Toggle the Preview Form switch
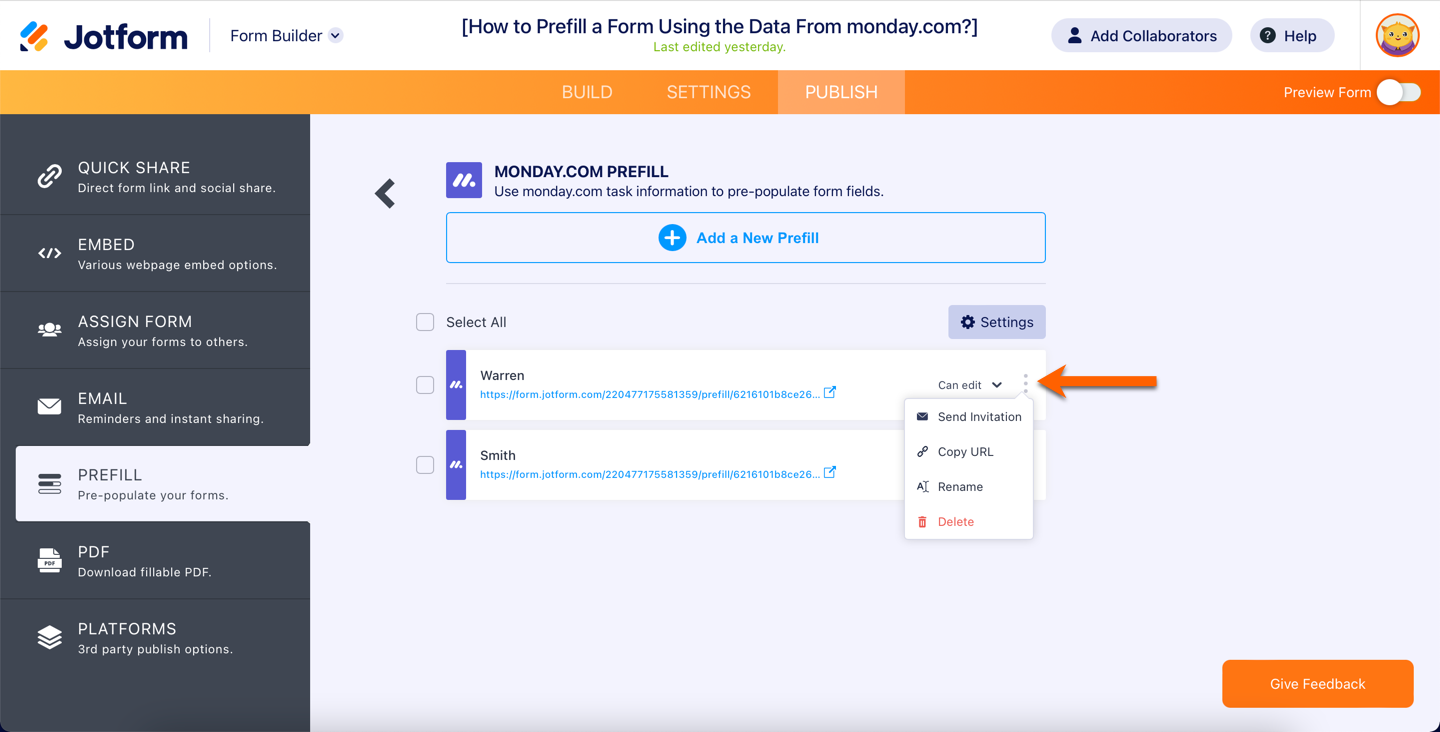This screenshot has width=1440, height=732. tap(1398, 92)
